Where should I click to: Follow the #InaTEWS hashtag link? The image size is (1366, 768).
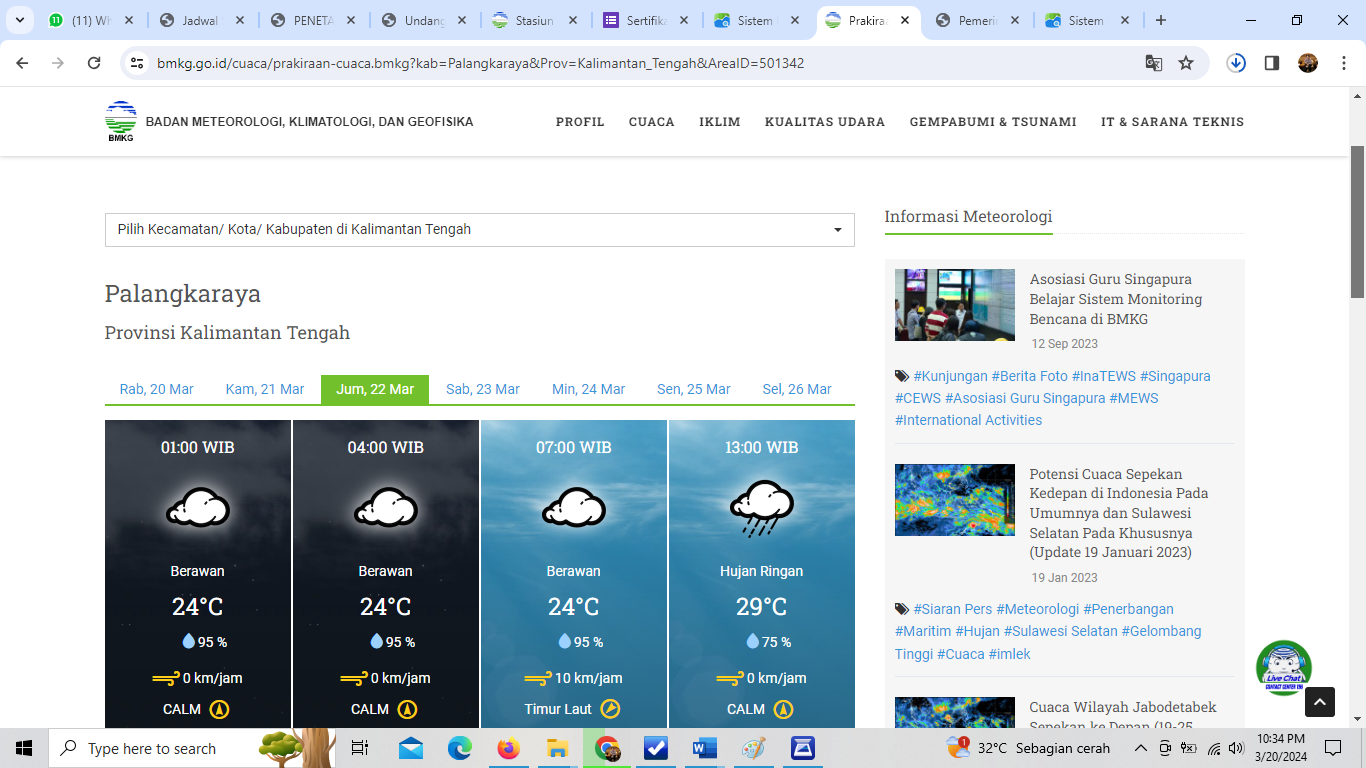(1104, 376)
